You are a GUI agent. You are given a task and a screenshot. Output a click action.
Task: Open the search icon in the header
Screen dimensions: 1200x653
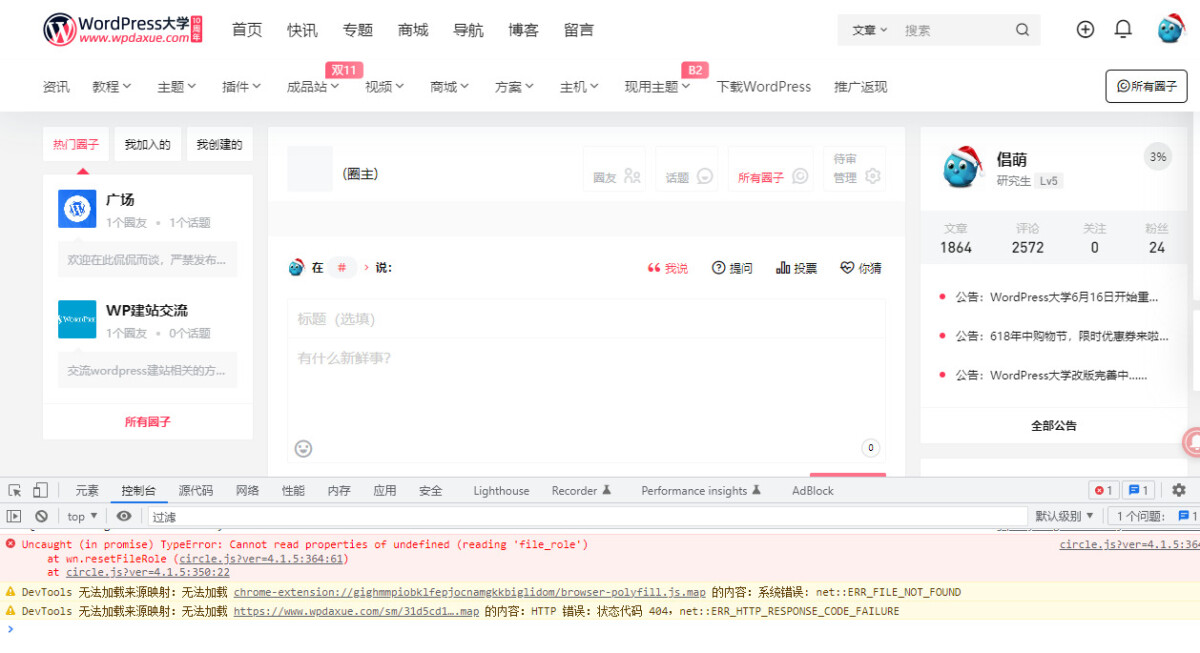[1022, 29]
